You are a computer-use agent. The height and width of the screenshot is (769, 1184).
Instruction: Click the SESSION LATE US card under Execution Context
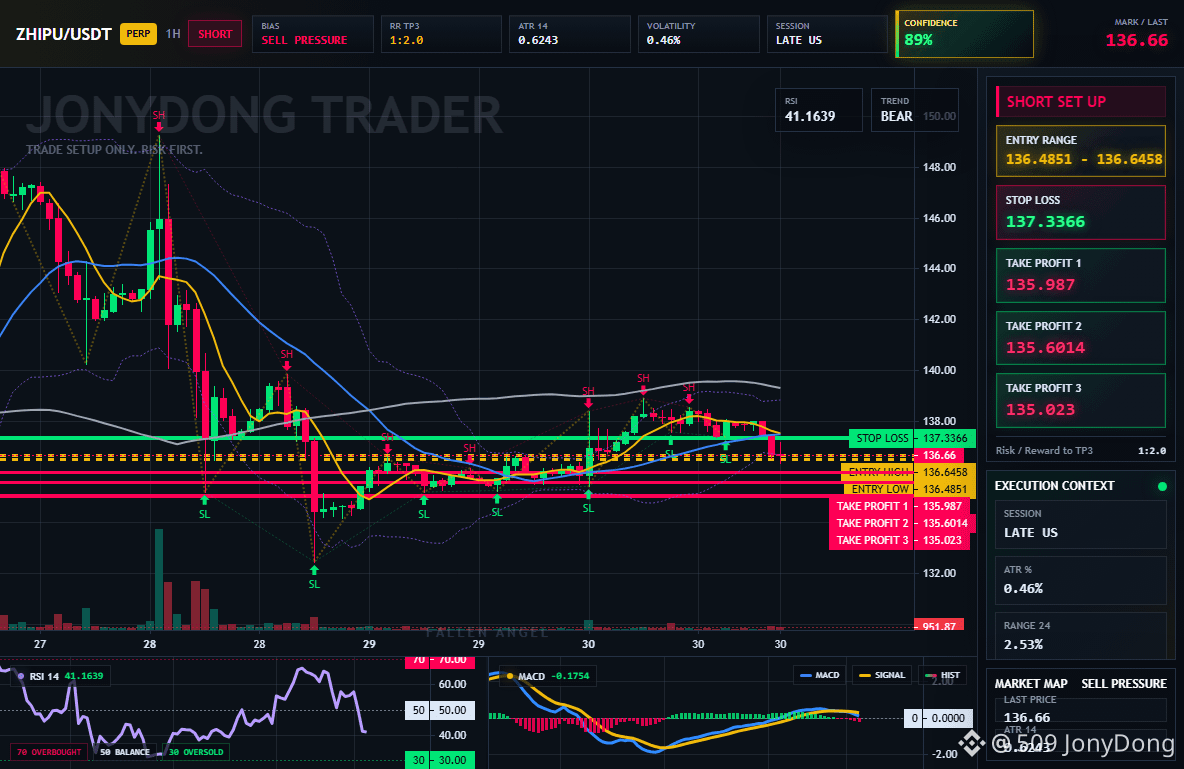click(1081, 523)
